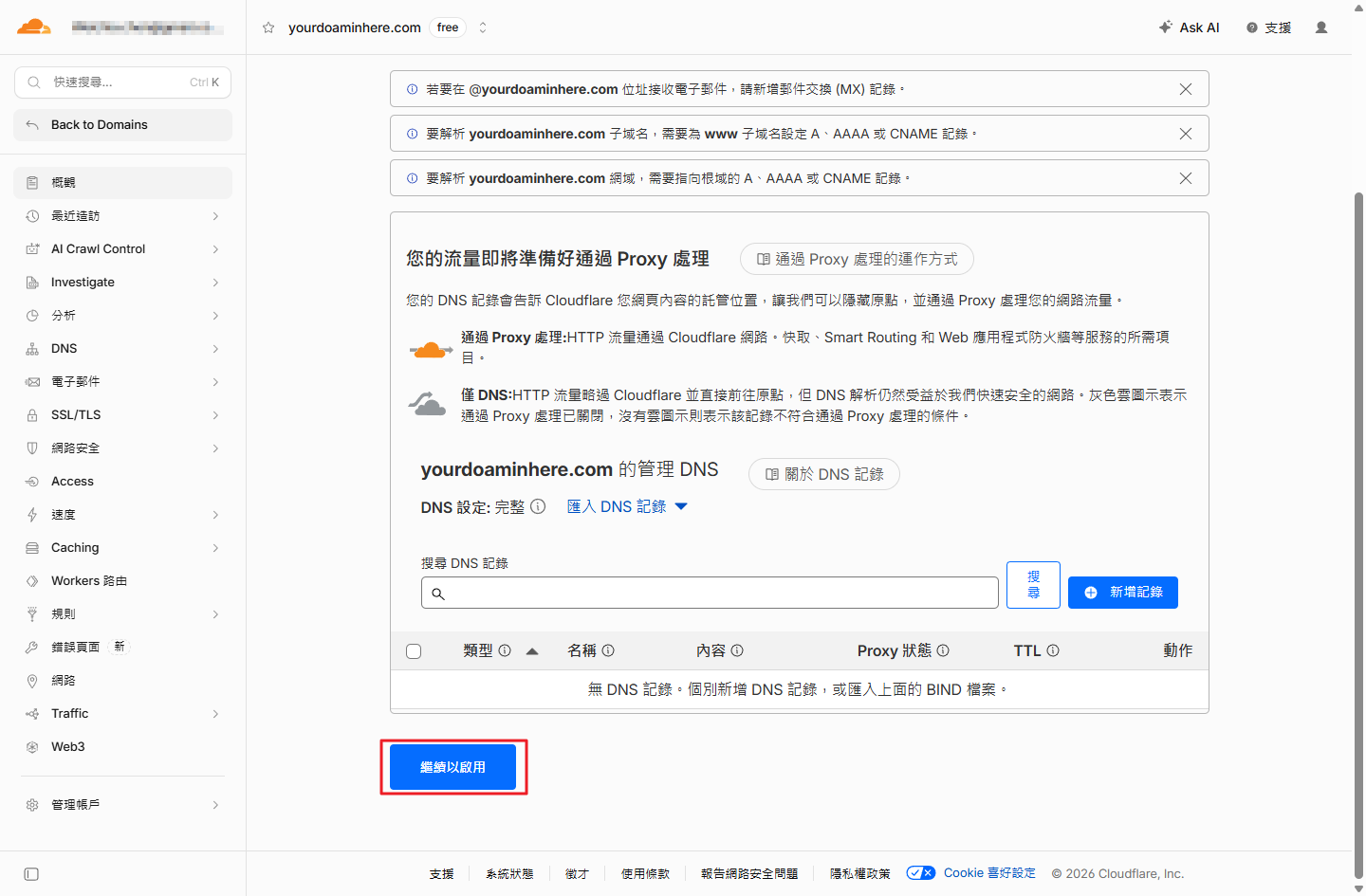Click the 內容 column info icon
Image resolution: width=1366 pixels, height=896 pixels.
point(737,650)
